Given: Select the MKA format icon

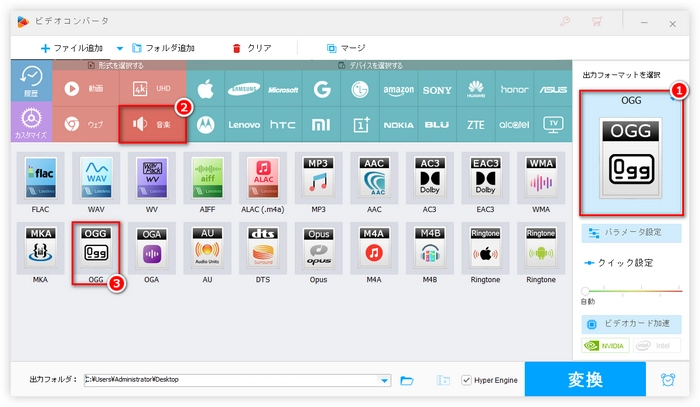Looking at the screenshot, I should 40,248.
